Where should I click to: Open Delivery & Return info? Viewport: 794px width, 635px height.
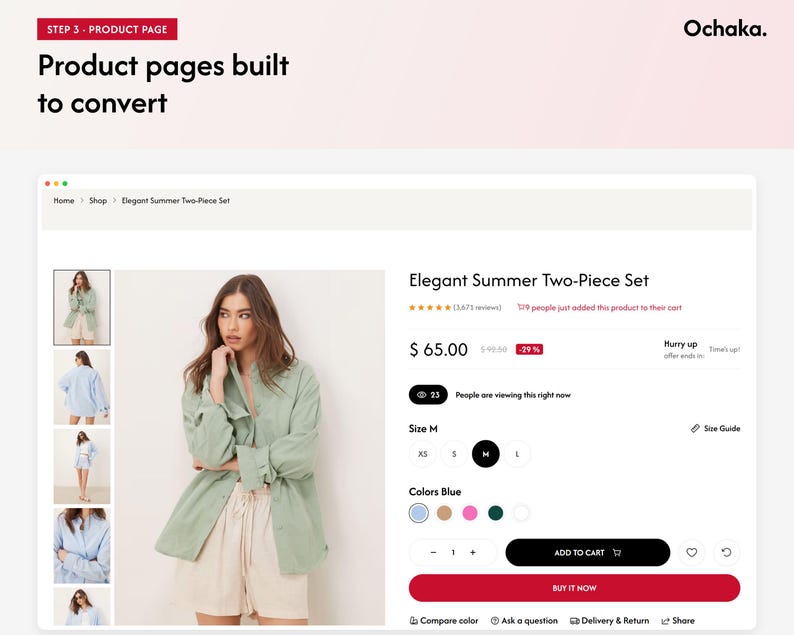[609, 620]
